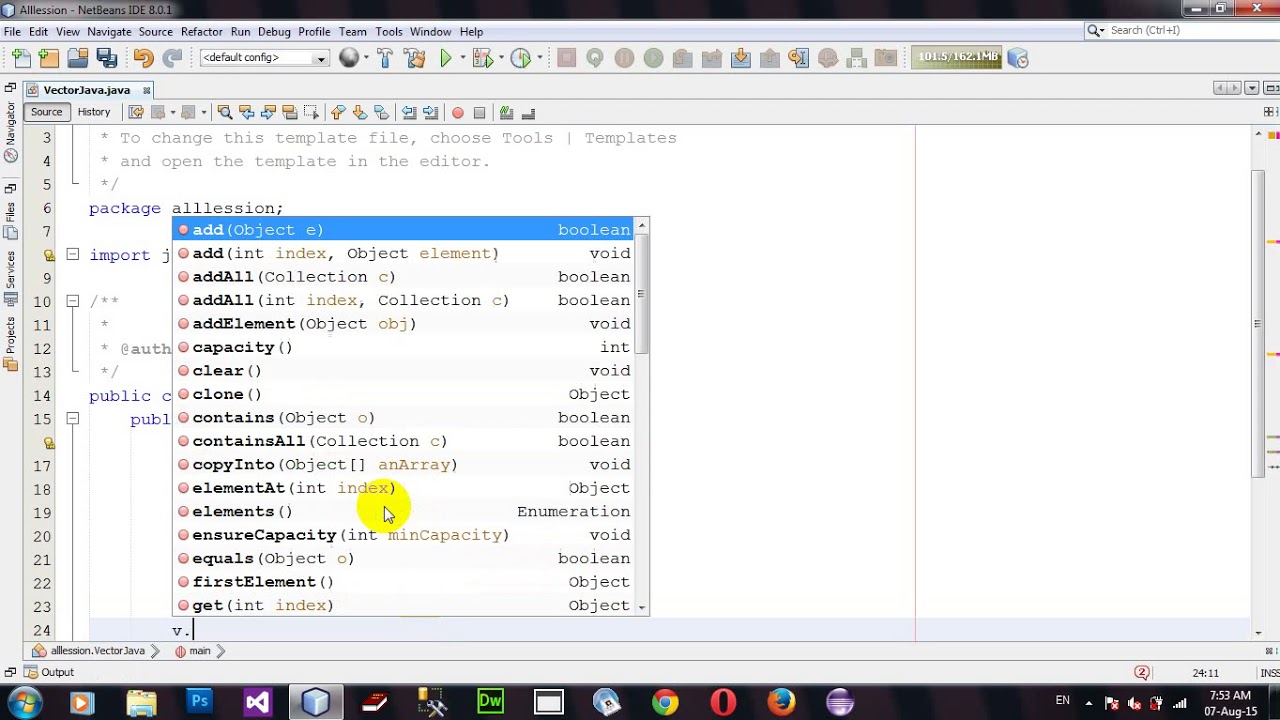1280x720 pixels.
Task: Click Find Previous Occurrence icon
Action: point(247,112)
